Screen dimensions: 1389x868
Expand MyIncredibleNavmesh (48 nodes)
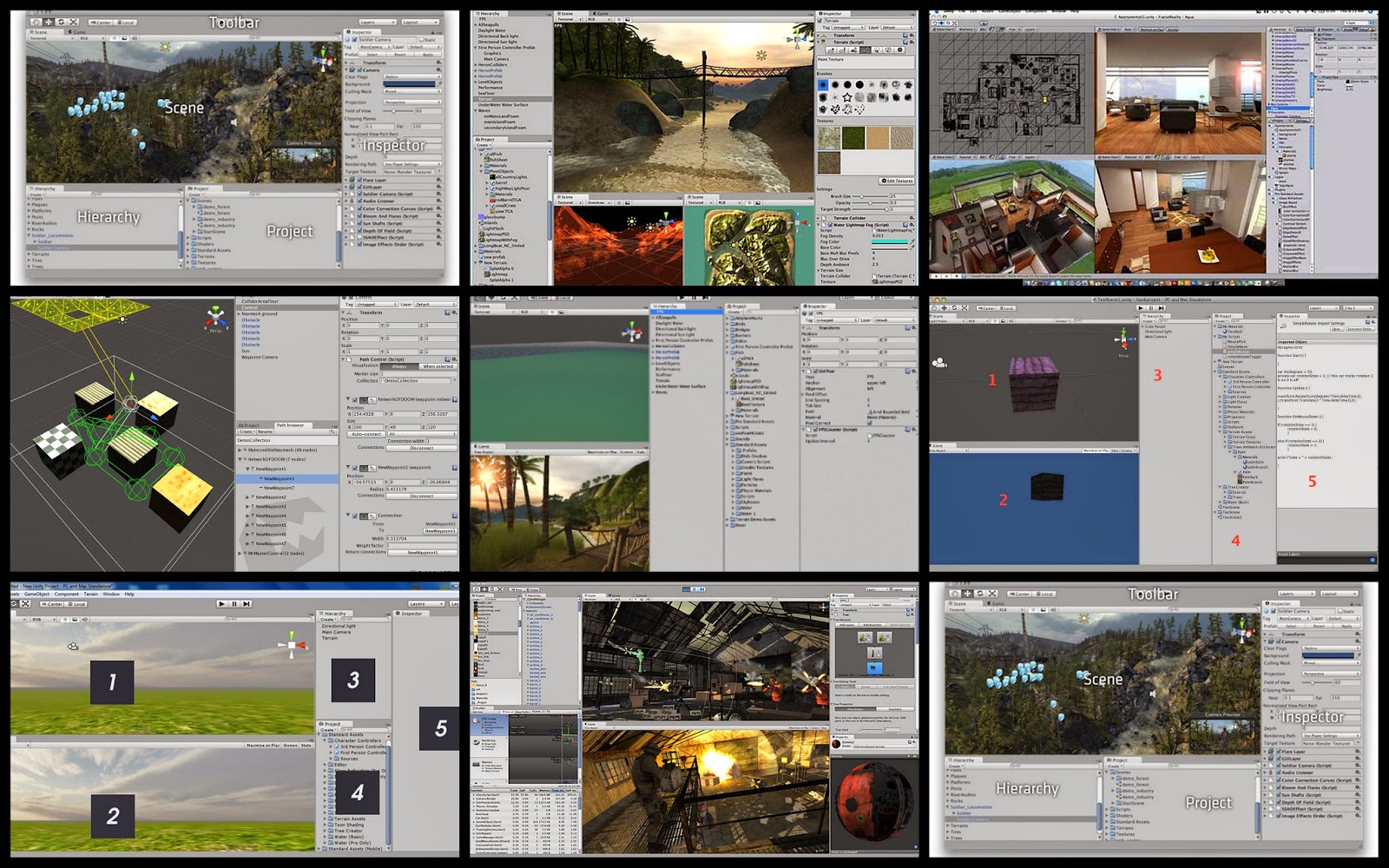[x=240, y=450]
